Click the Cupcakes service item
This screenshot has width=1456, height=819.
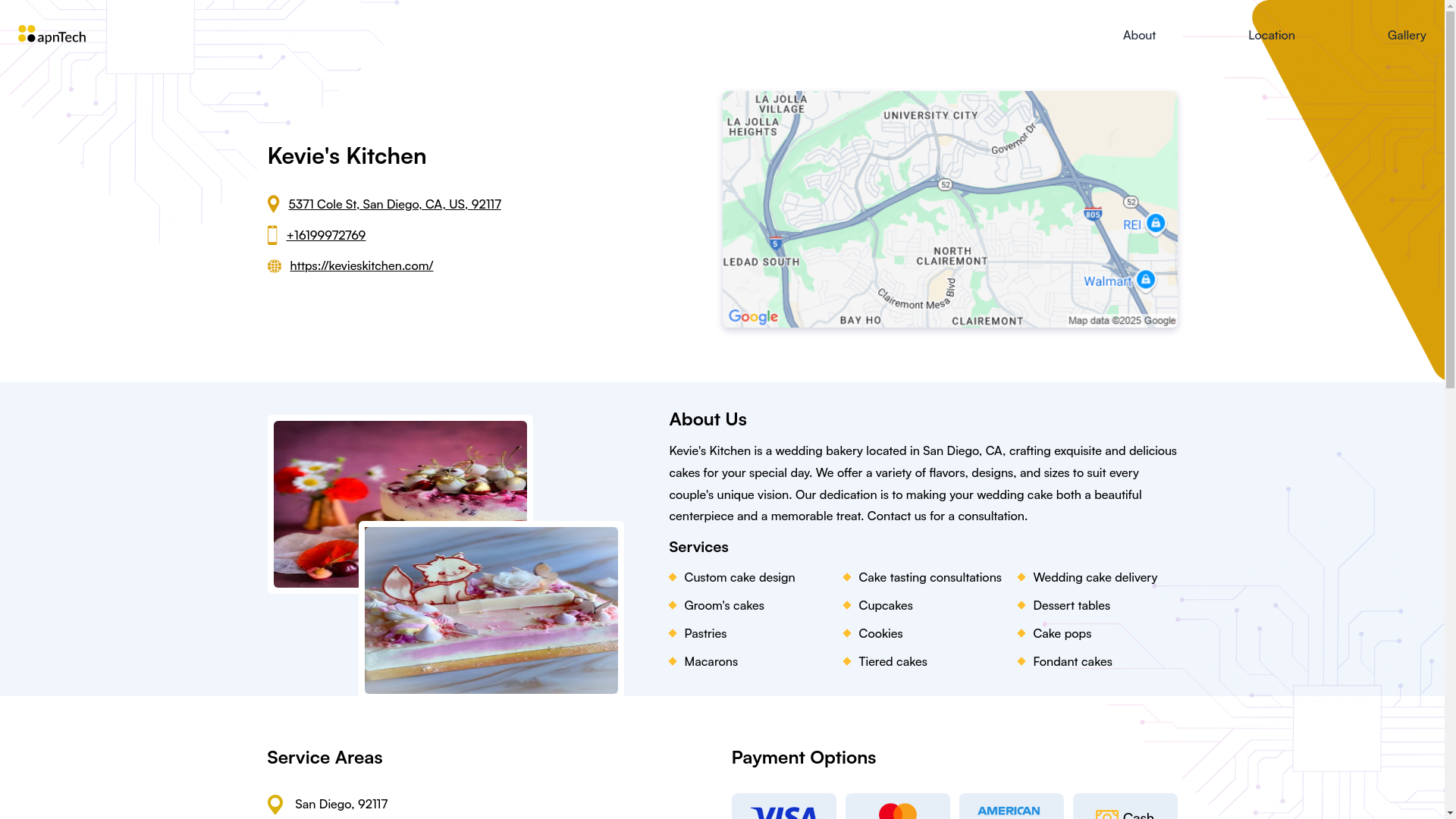(886, 605)
